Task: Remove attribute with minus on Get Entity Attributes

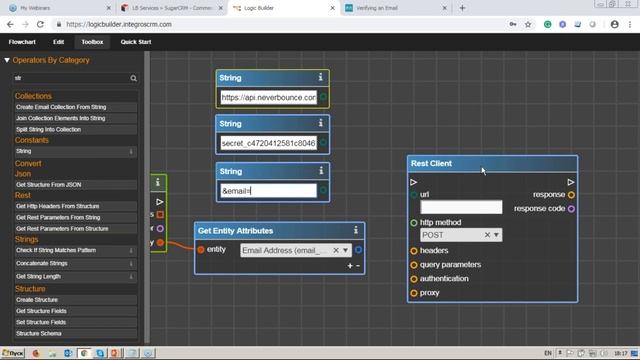Action: click(x=358, y=266)
